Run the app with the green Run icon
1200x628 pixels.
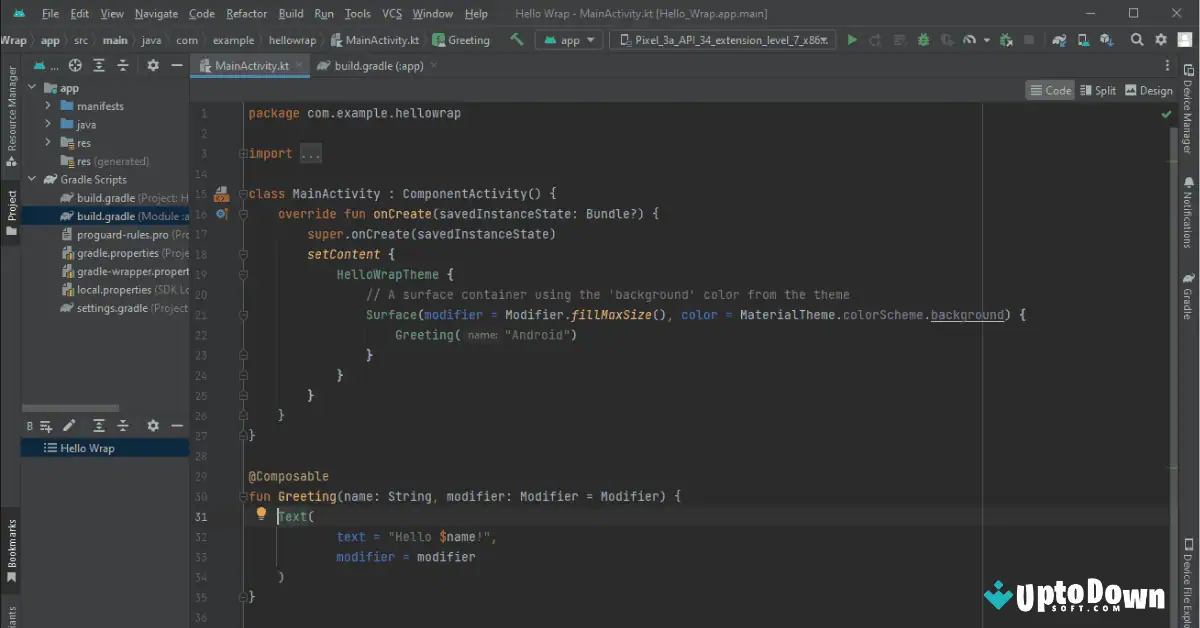pos(851,40)
